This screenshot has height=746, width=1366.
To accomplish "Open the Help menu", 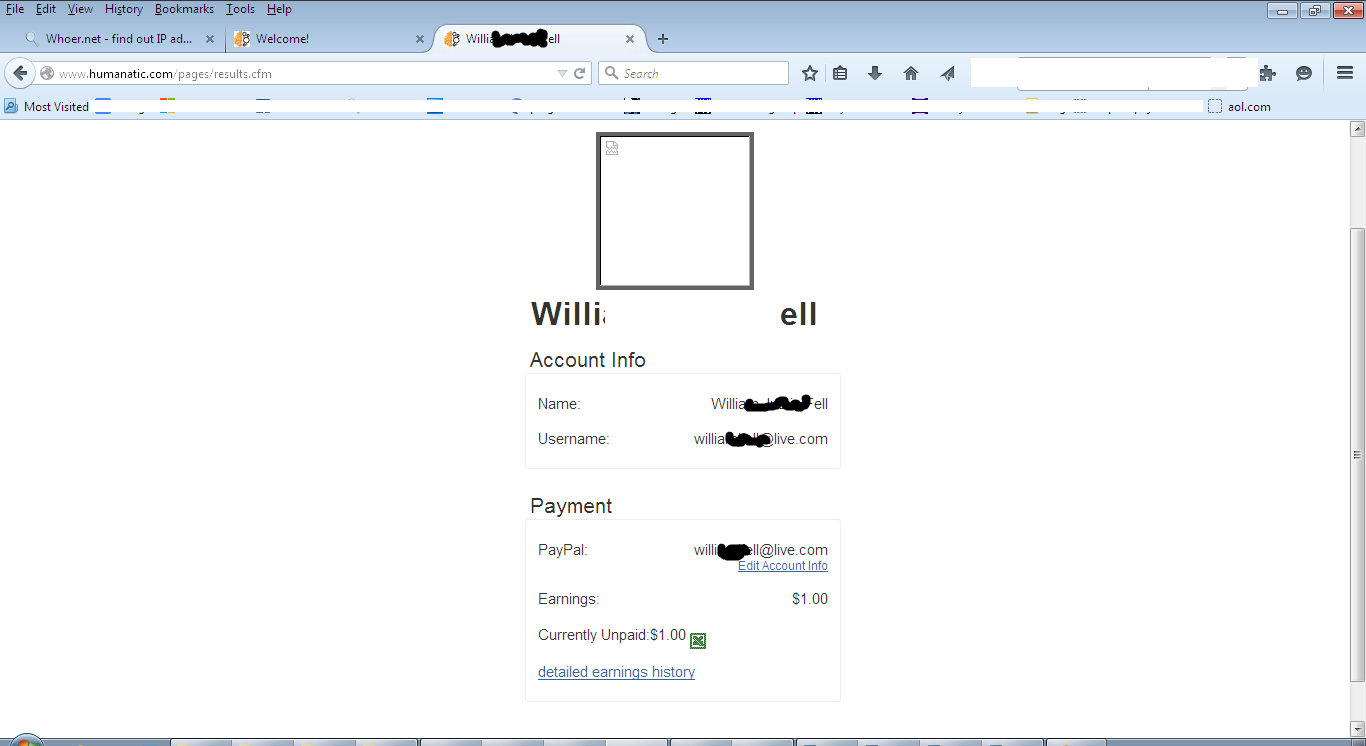I will pyautogui.click(x=279, y=9).
